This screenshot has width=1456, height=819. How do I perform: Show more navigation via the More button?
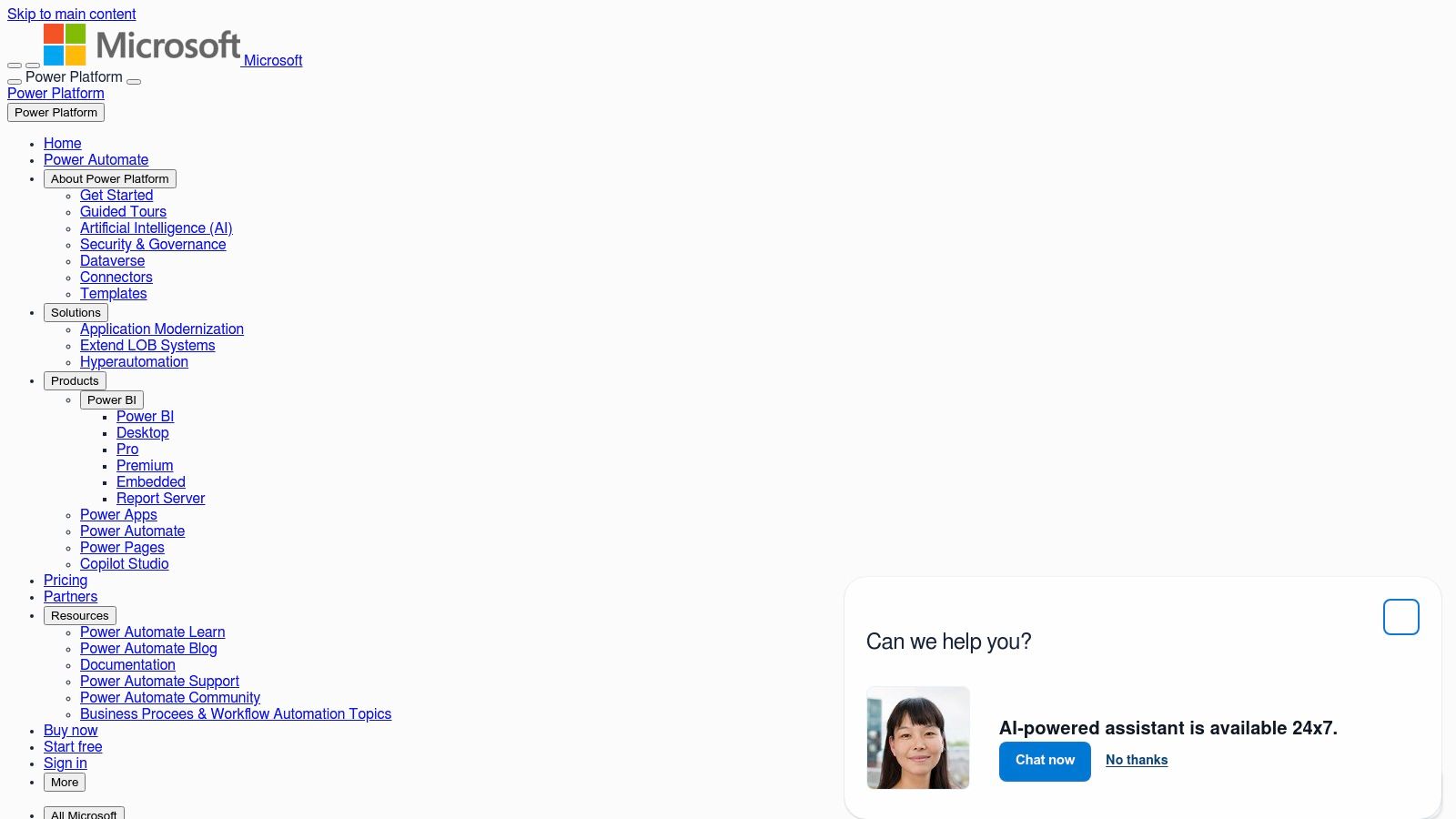pos(65,783)
